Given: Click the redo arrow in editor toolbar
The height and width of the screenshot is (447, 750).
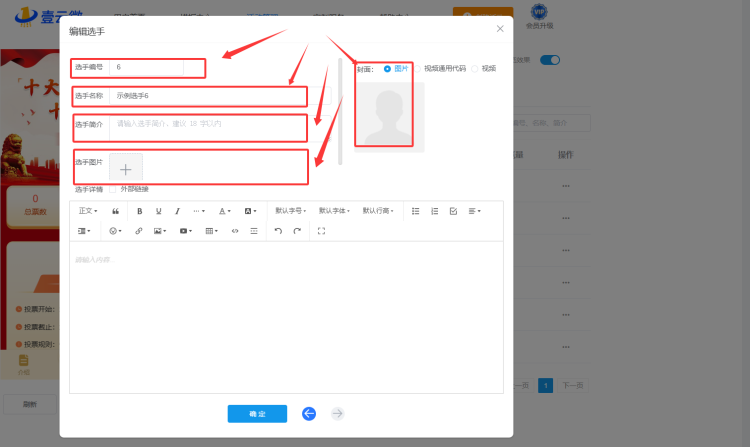Looking at the screenshot, I should (297, 231).
